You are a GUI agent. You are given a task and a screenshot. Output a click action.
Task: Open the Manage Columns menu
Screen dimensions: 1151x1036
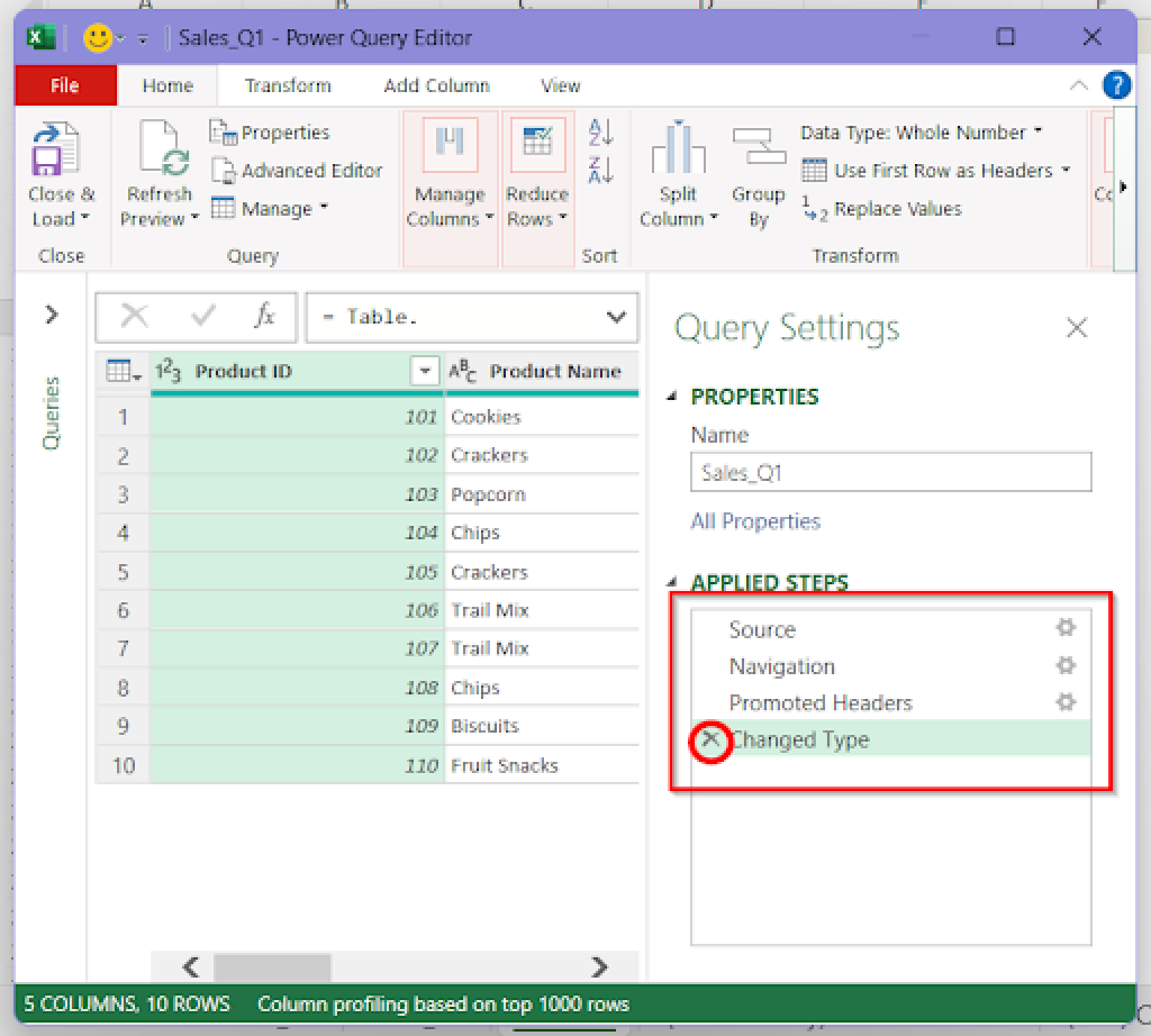[x=449, y=176]
